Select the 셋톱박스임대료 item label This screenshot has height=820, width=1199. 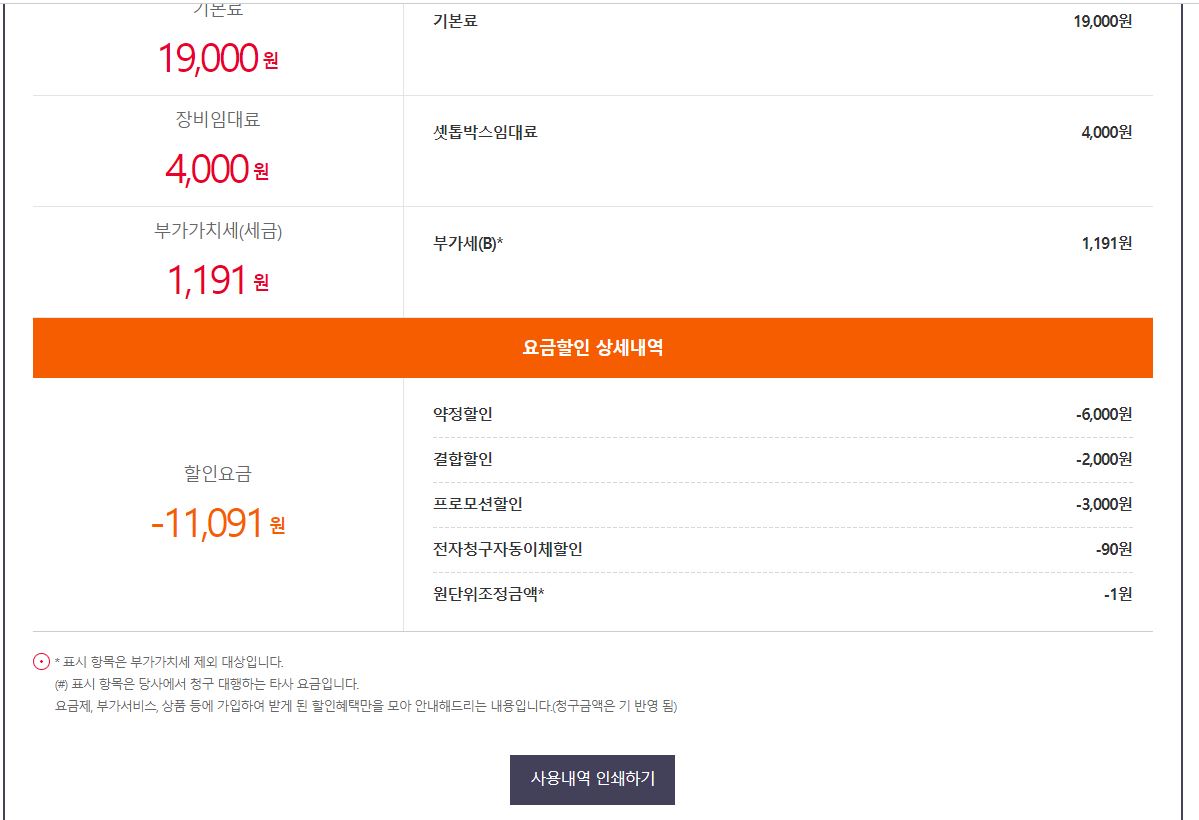point(485,132)
